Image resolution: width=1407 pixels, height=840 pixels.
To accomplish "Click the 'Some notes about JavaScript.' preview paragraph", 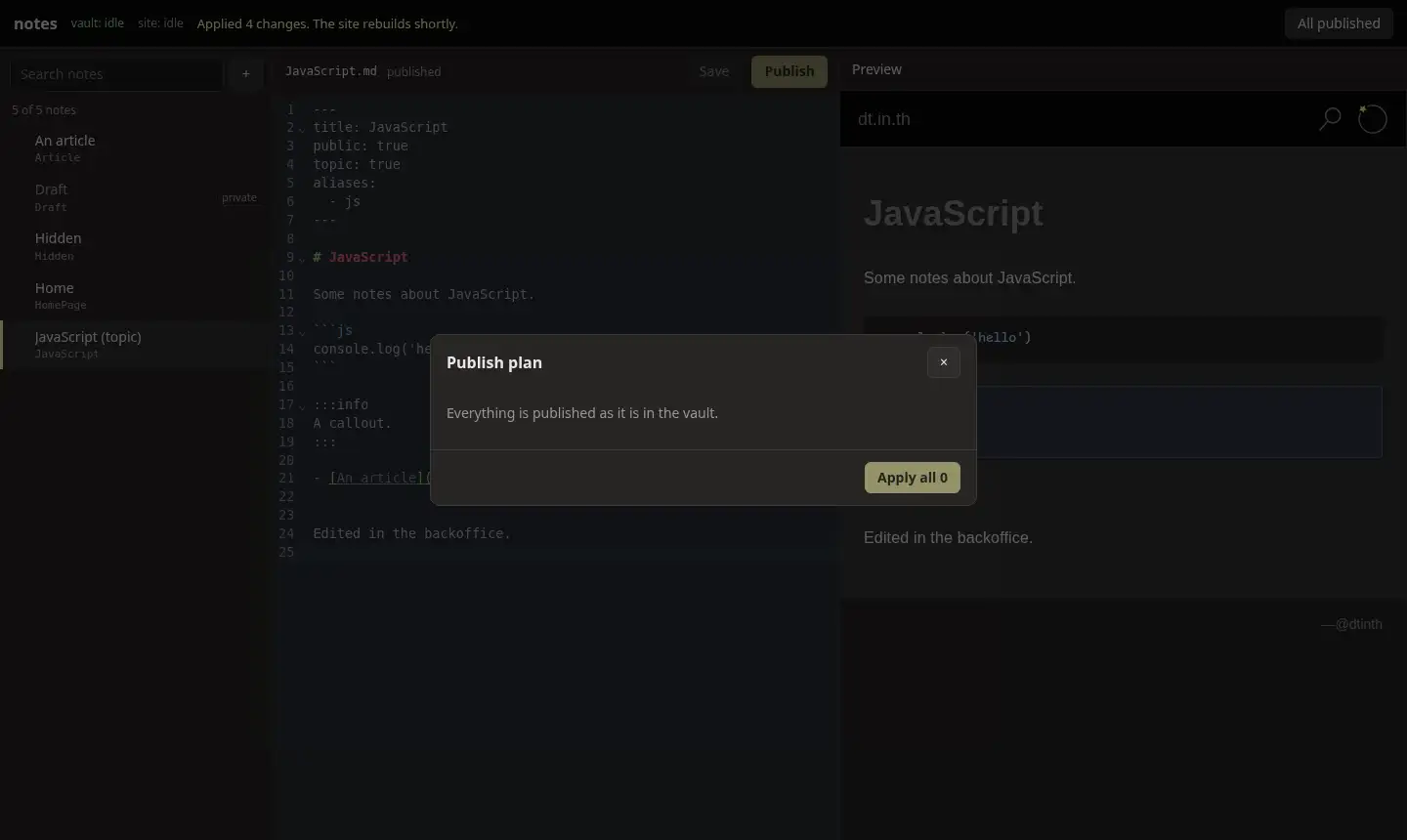I will click(x=969, y=277).
